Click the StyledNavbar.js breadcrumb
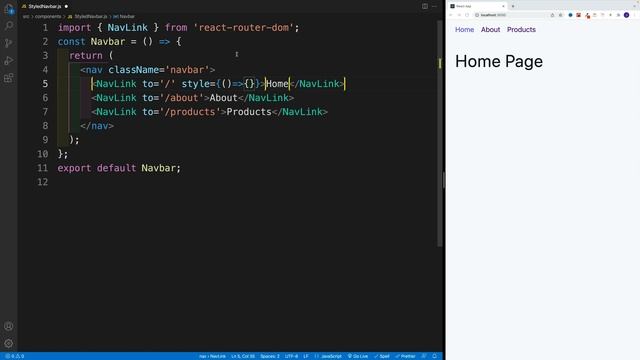The image size is (640, 360). pyautogui.click(x=88, y=17)
